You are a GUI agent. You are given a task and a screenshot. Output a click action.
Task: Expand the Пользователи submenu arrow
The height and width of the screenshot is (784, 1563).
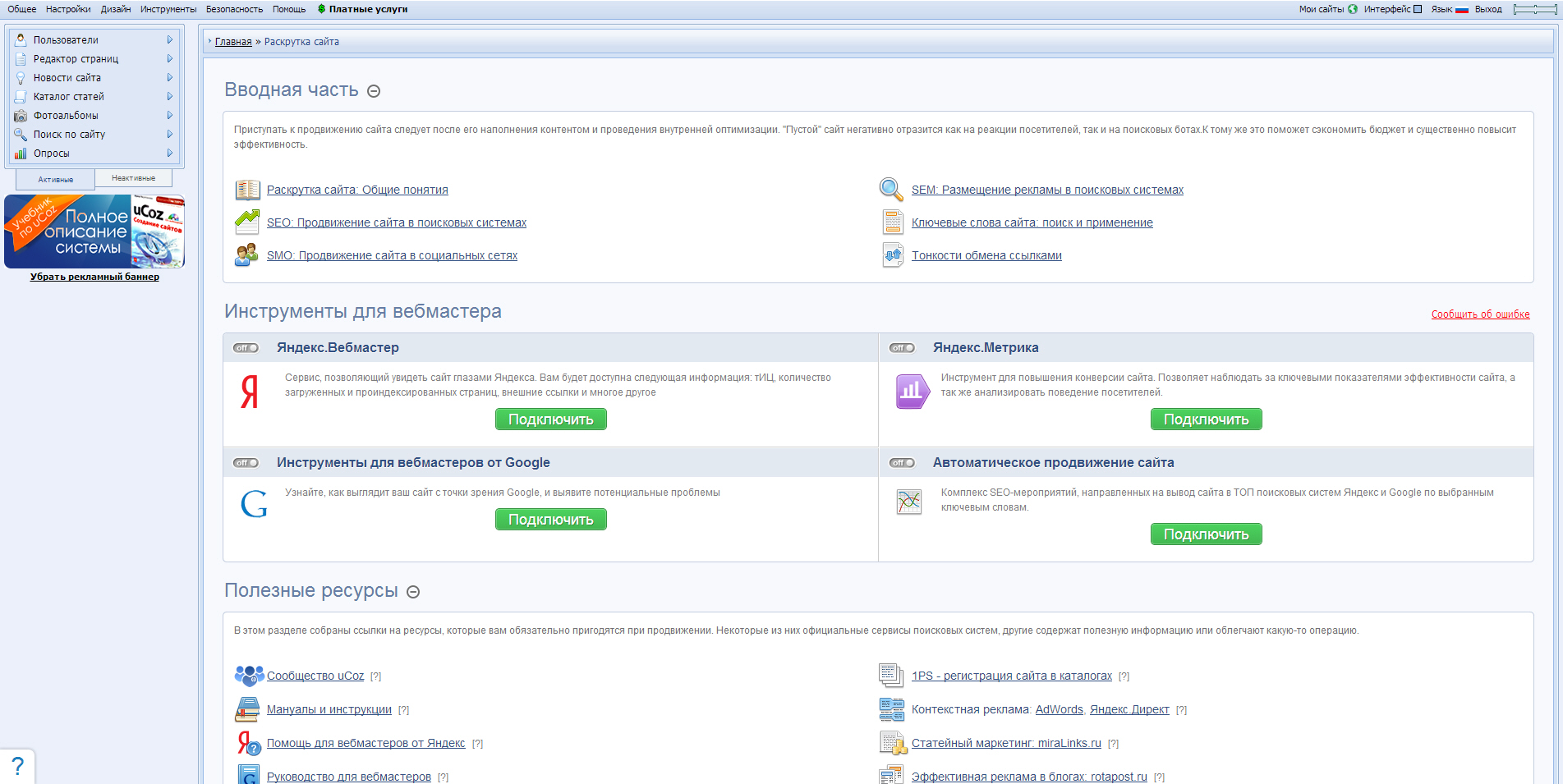click(x=170, y=39)
